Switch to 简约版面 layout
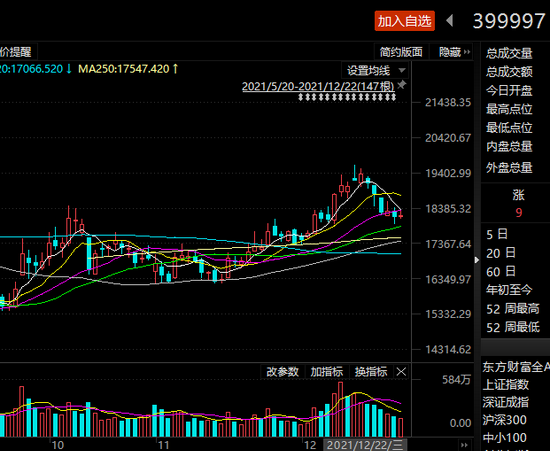 (x=401, y=52)
